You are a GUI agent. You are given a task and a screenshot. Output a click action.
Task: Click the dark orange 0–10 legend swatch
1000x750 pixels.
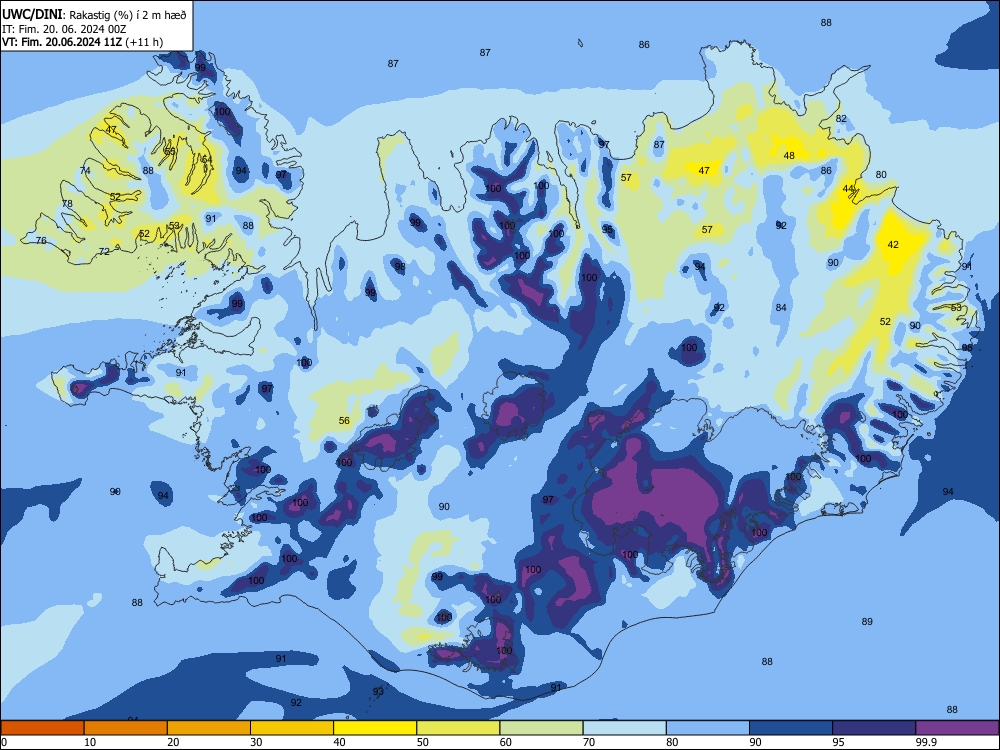[42, 728]
